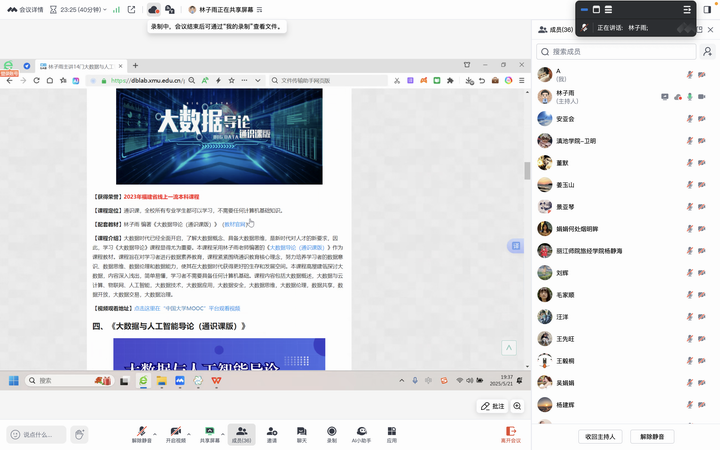
Task: Select member 毛家顺
Action: pos(565,295)
